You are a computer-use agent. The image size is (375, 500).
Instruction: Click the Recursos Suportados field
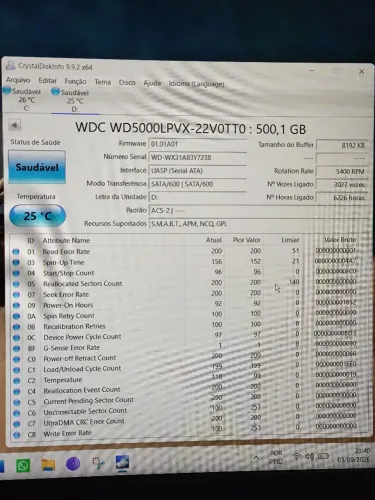click(259, 224)
